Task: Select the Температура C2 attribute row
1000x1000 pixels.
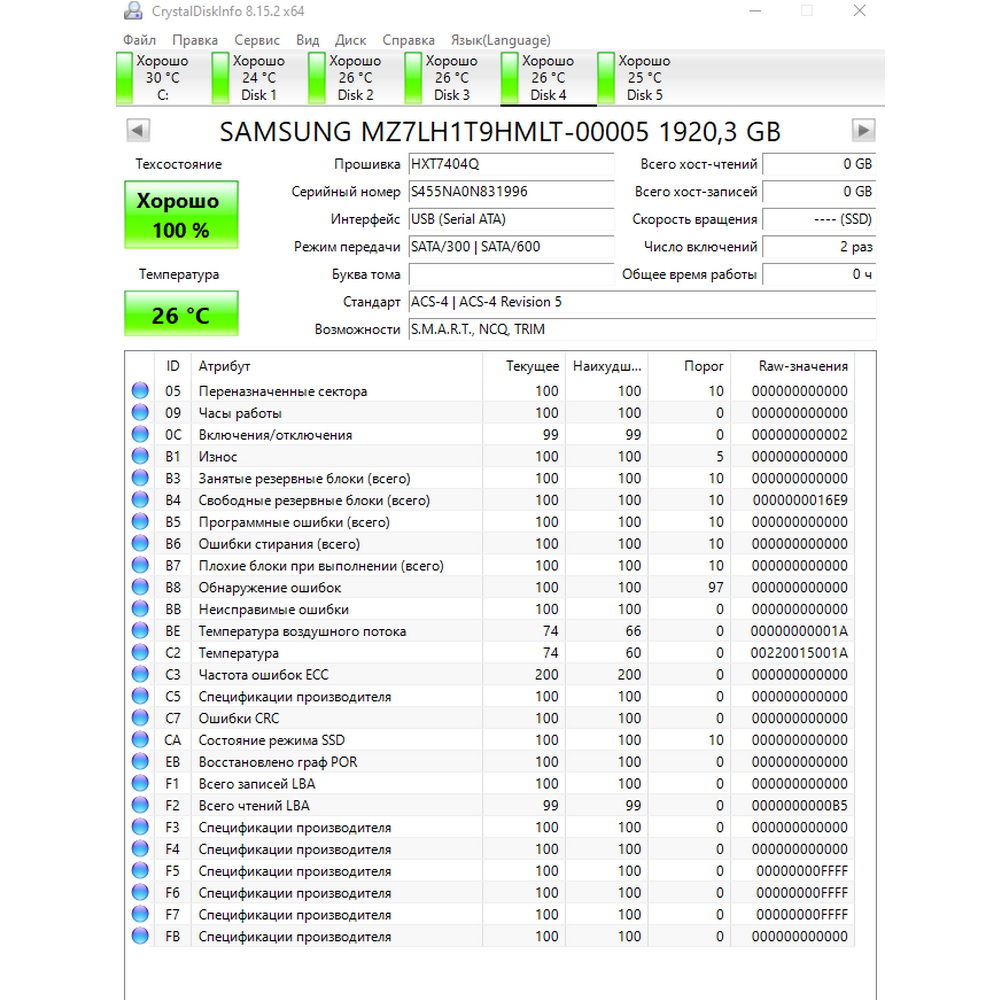Action: tap(490, 652)
